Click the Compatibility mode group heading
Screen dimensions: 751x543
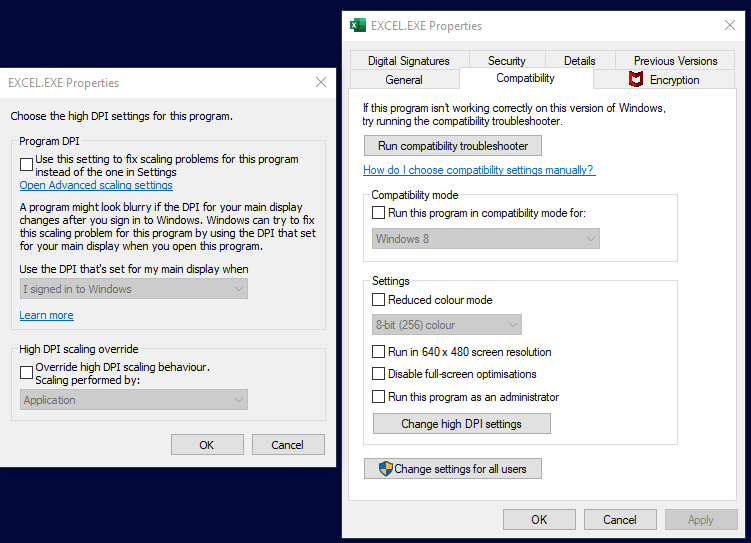415,195
